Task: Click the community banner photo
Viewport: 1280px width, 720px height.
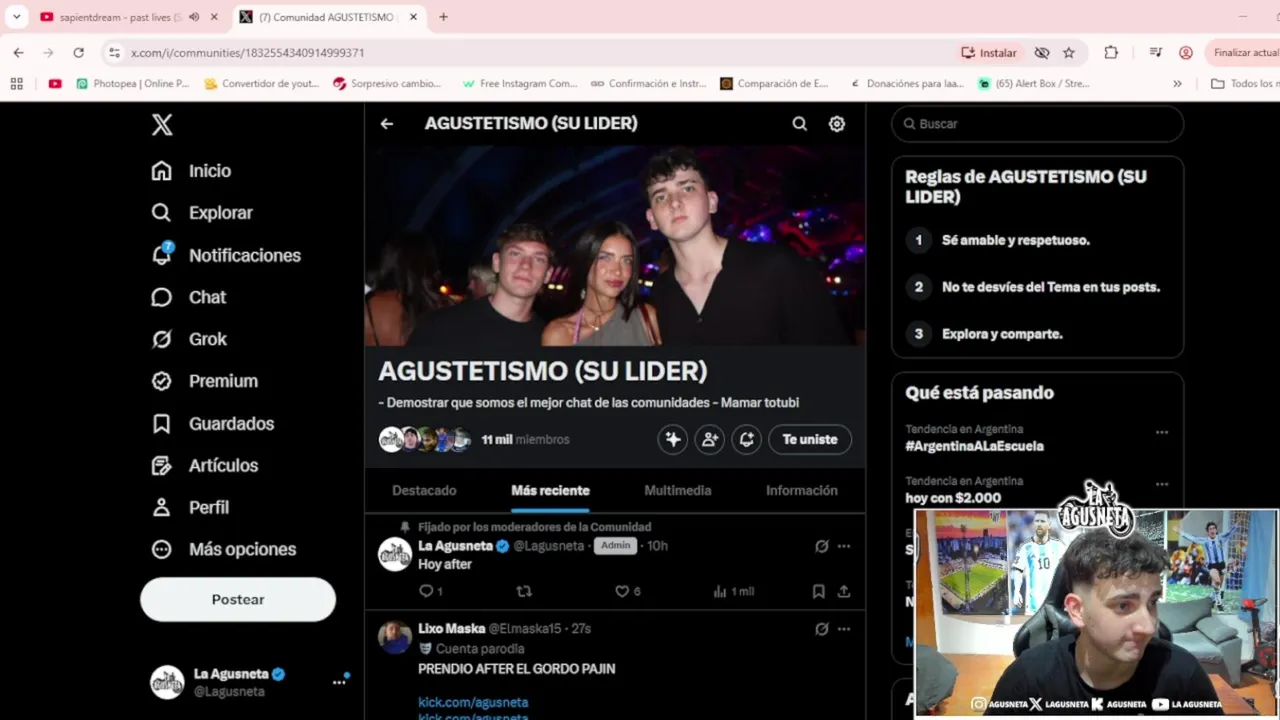Action: [615, 246]
